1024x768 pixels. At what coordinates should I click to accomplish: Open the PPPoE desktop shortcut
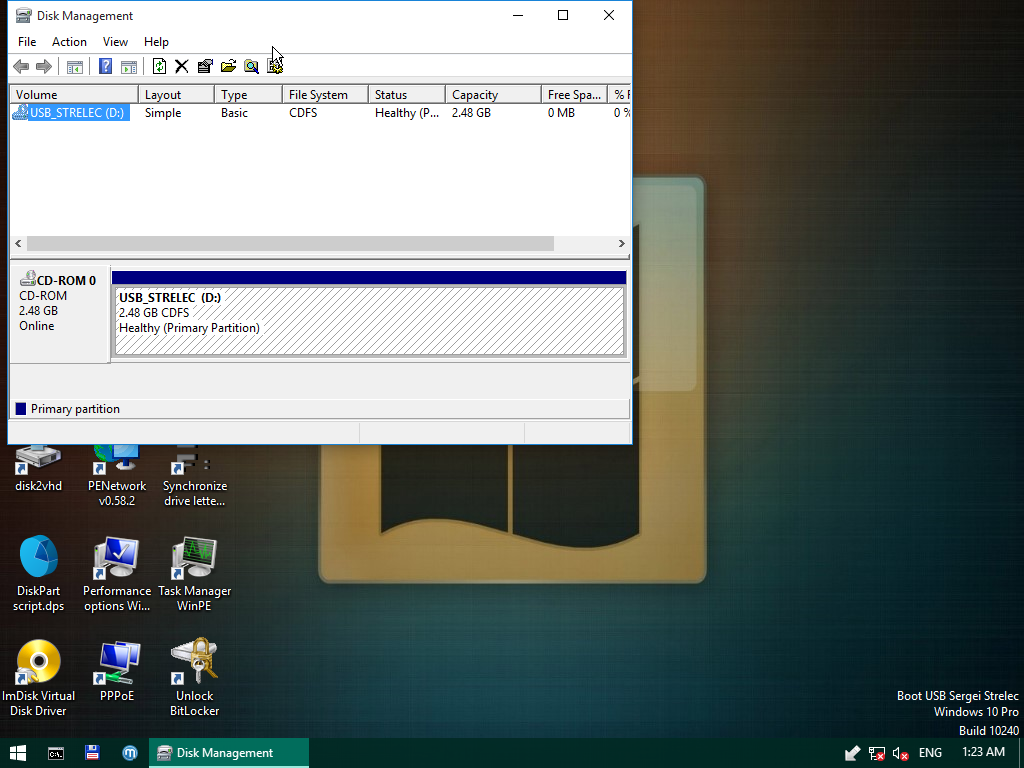[117, 671]
